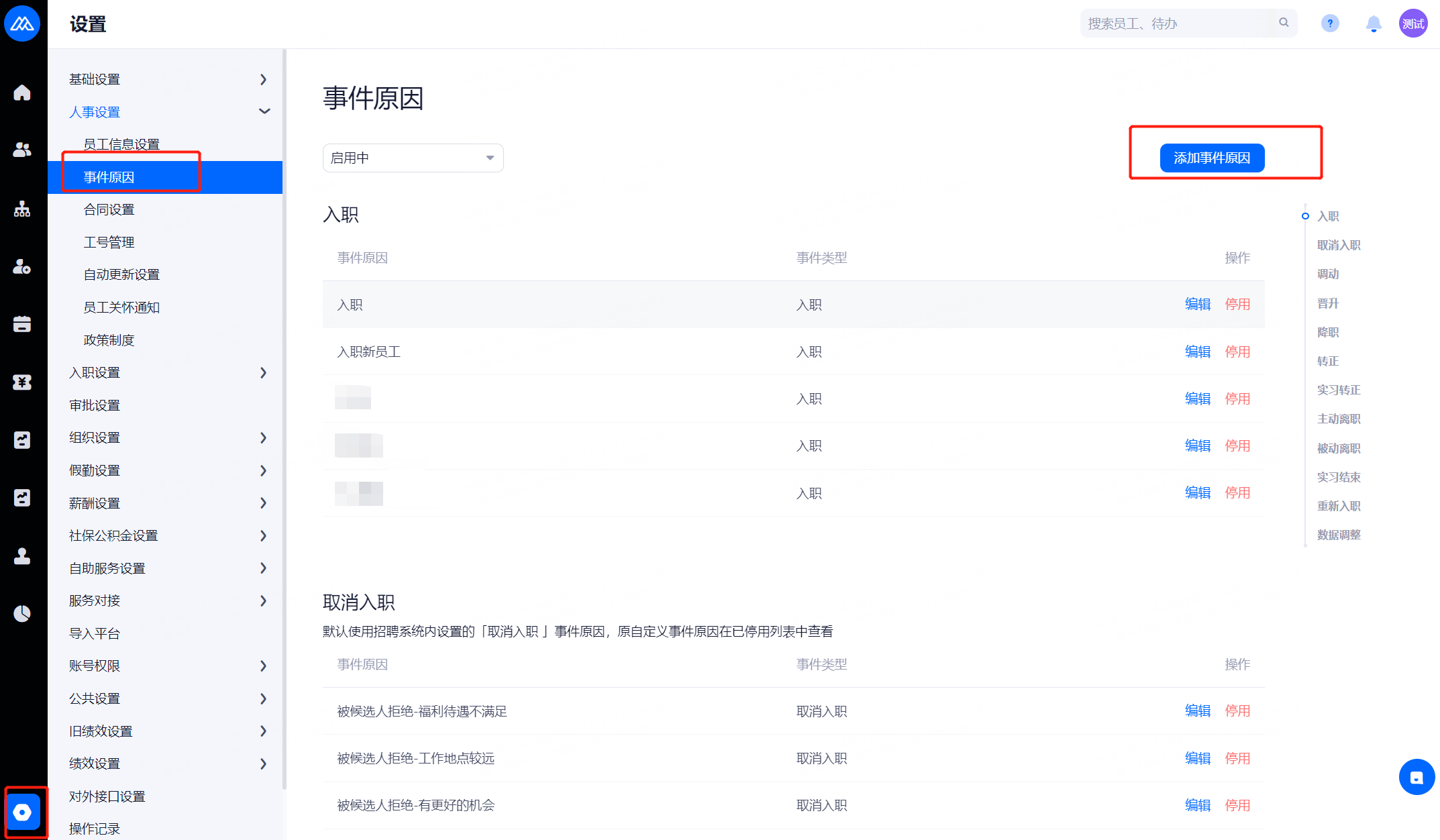Jump to 实习转正 anchor in right navigation
This screenshot has width=1440, height=840.
tap(1339, 390)
